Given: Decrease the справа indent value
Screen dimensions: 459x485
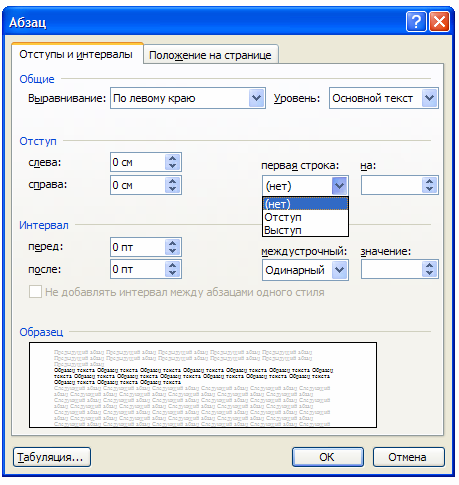Looking at the screenshot, I should coord(172,189).
